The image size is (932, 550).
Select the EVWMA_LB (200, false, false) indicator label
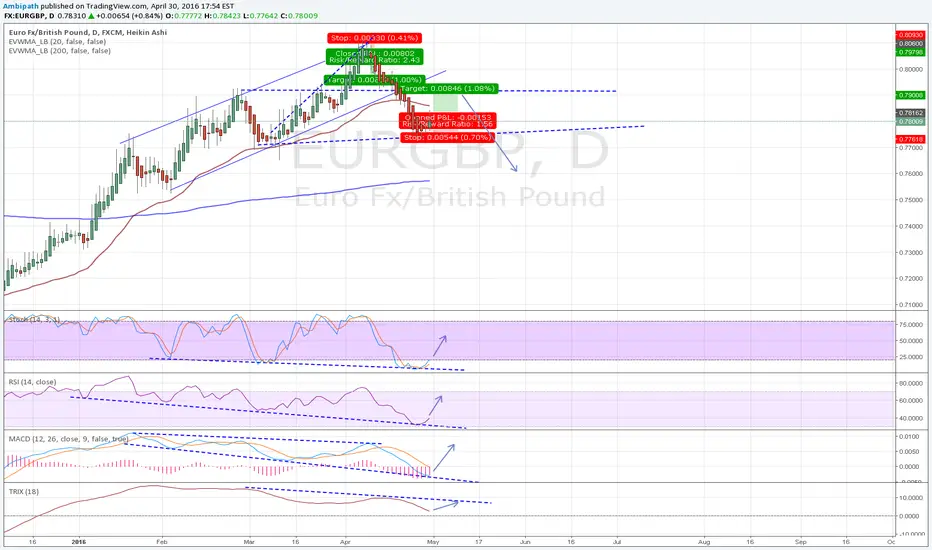(59, 51)
